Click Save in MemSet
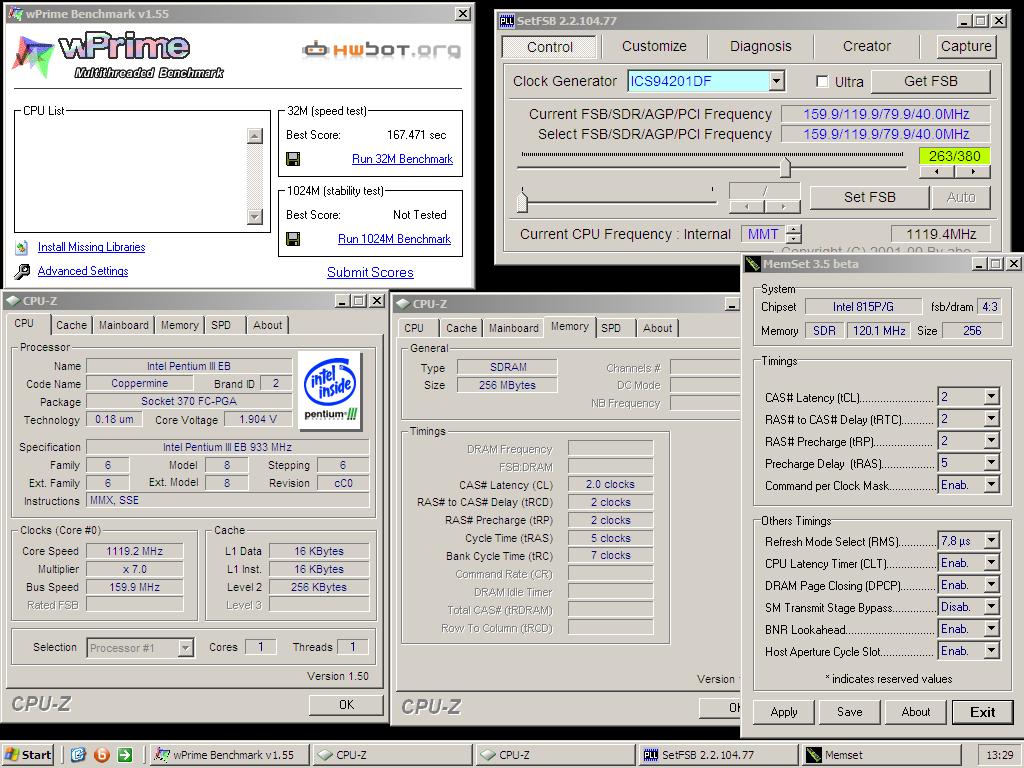 (850, 712)
